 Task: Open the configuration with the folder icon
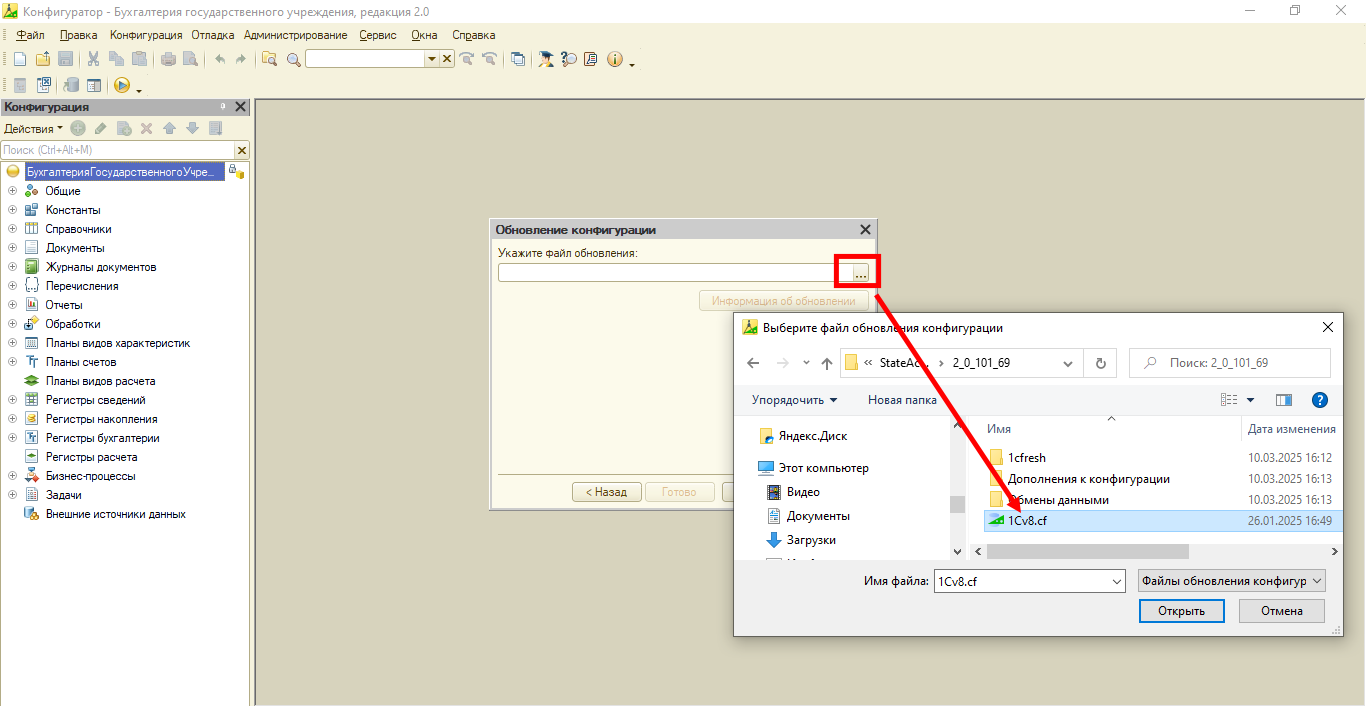coord(42,59)
